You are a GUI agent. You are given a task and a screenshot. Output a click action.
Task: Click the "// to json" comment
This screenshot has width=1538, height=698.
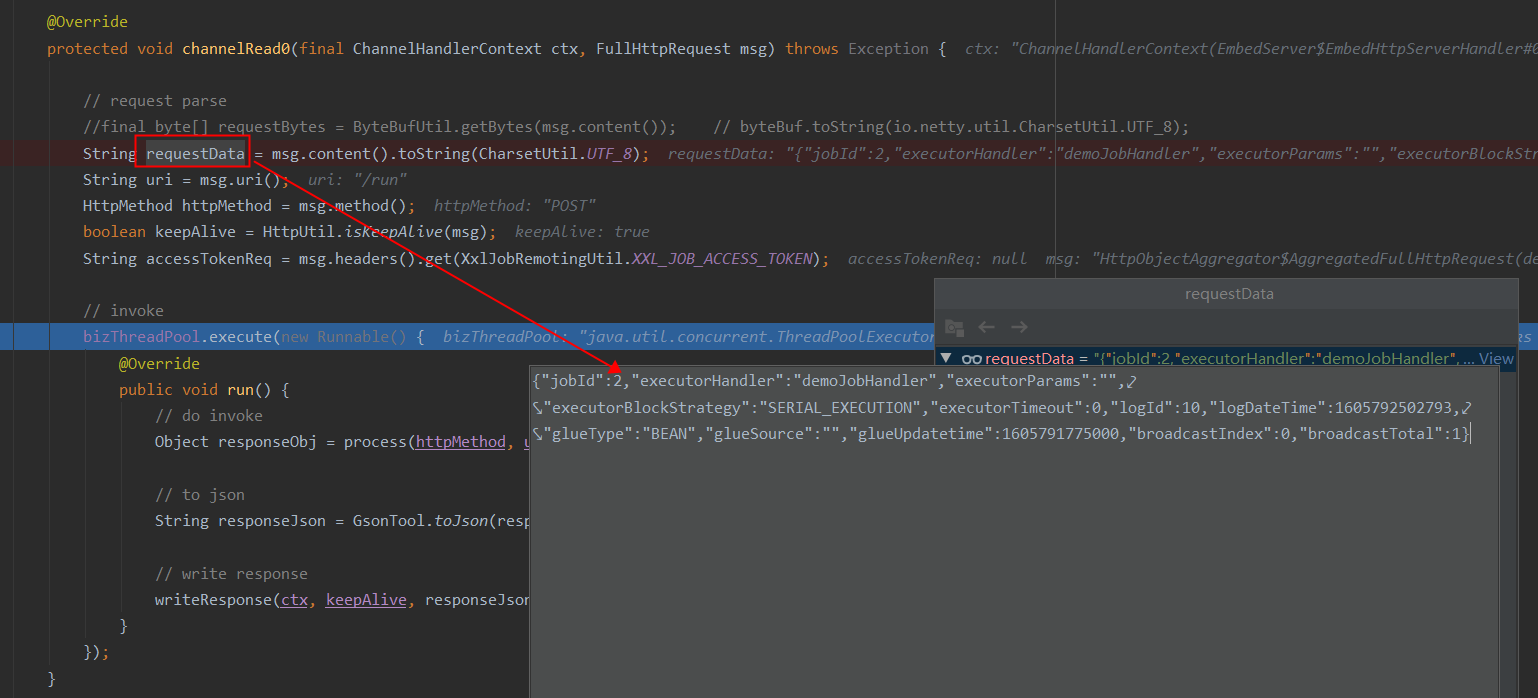200,495
